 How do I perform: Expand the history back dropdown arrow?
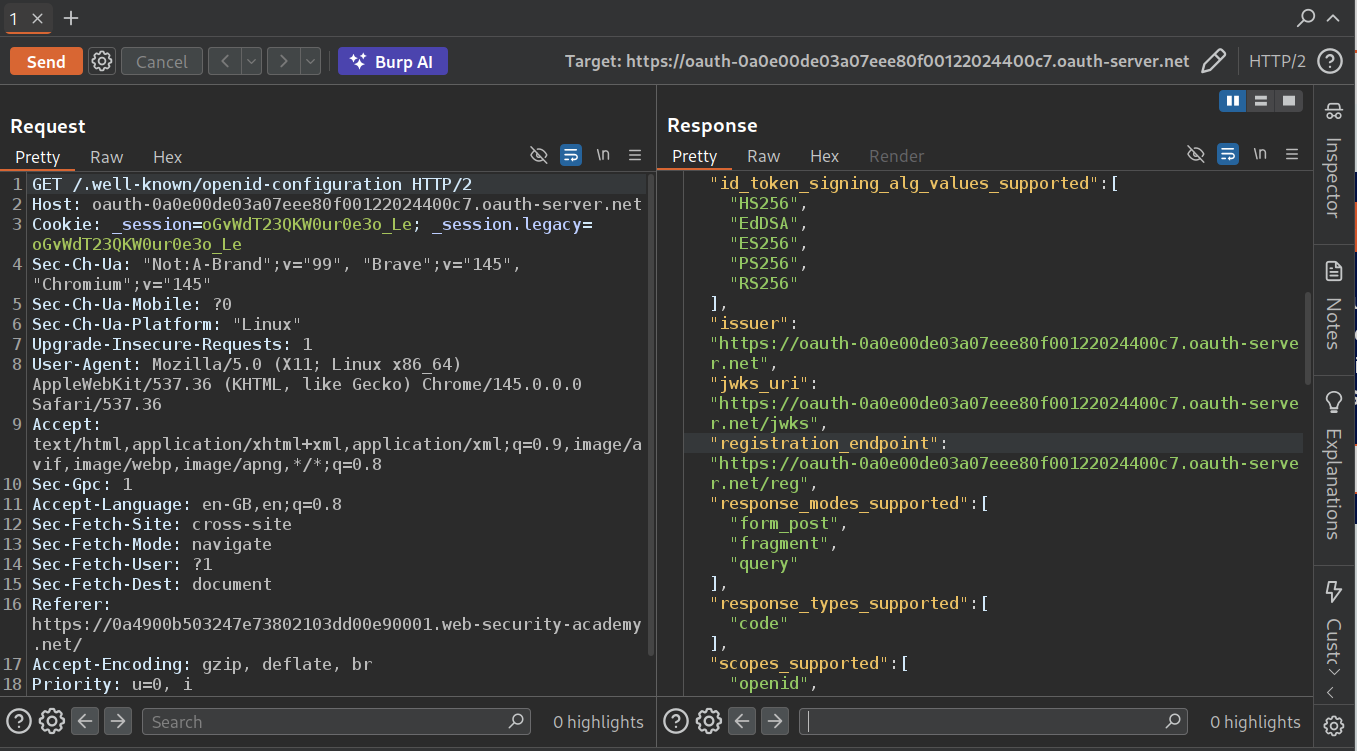click(x=251, y=61)
